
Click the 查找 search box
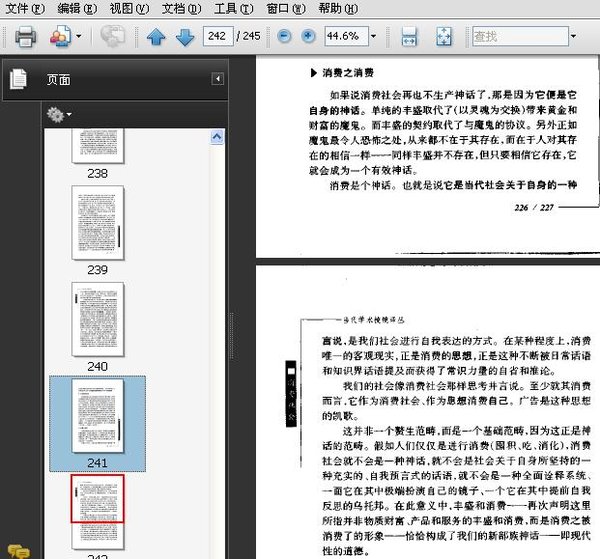520,36
